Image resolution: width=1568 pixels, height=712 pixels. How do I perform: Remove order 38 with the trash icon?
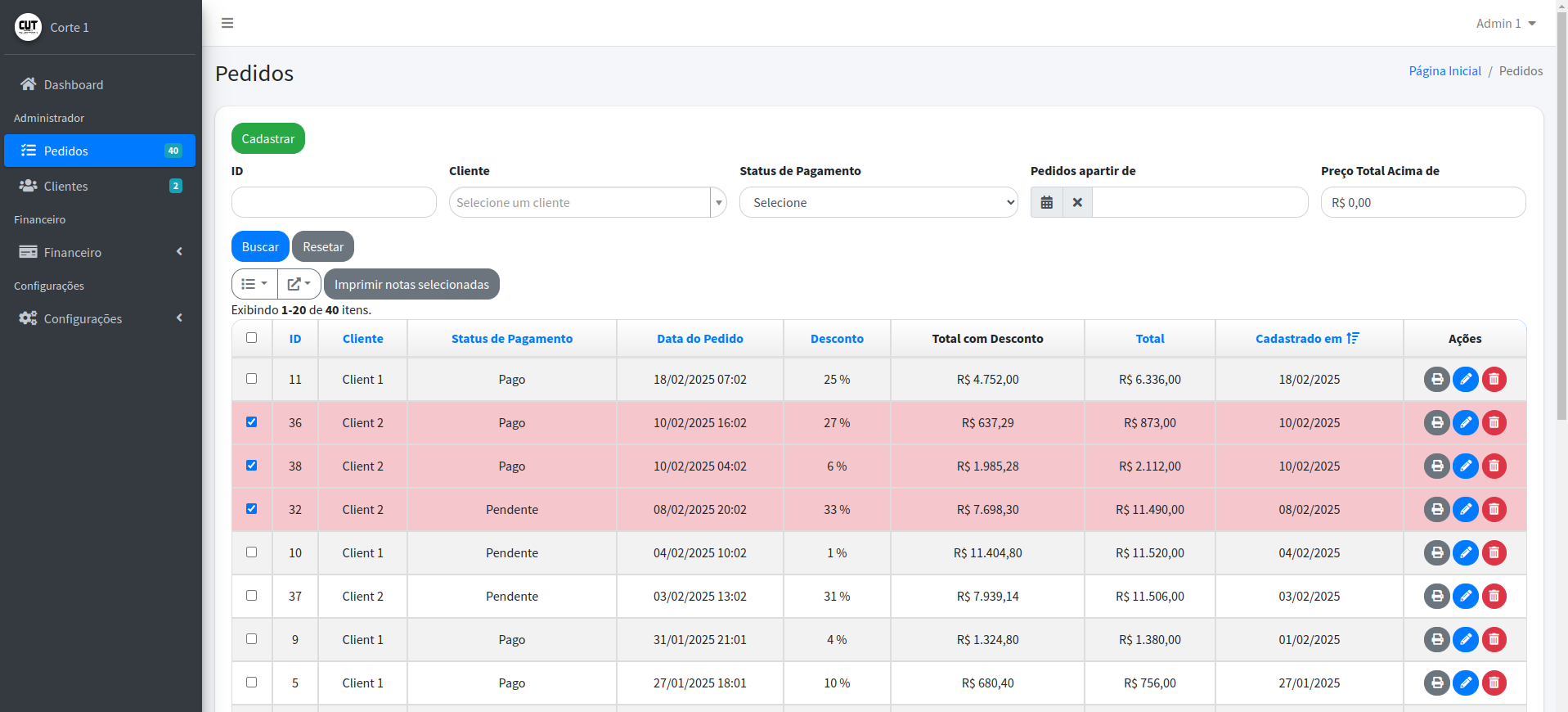1494,466
